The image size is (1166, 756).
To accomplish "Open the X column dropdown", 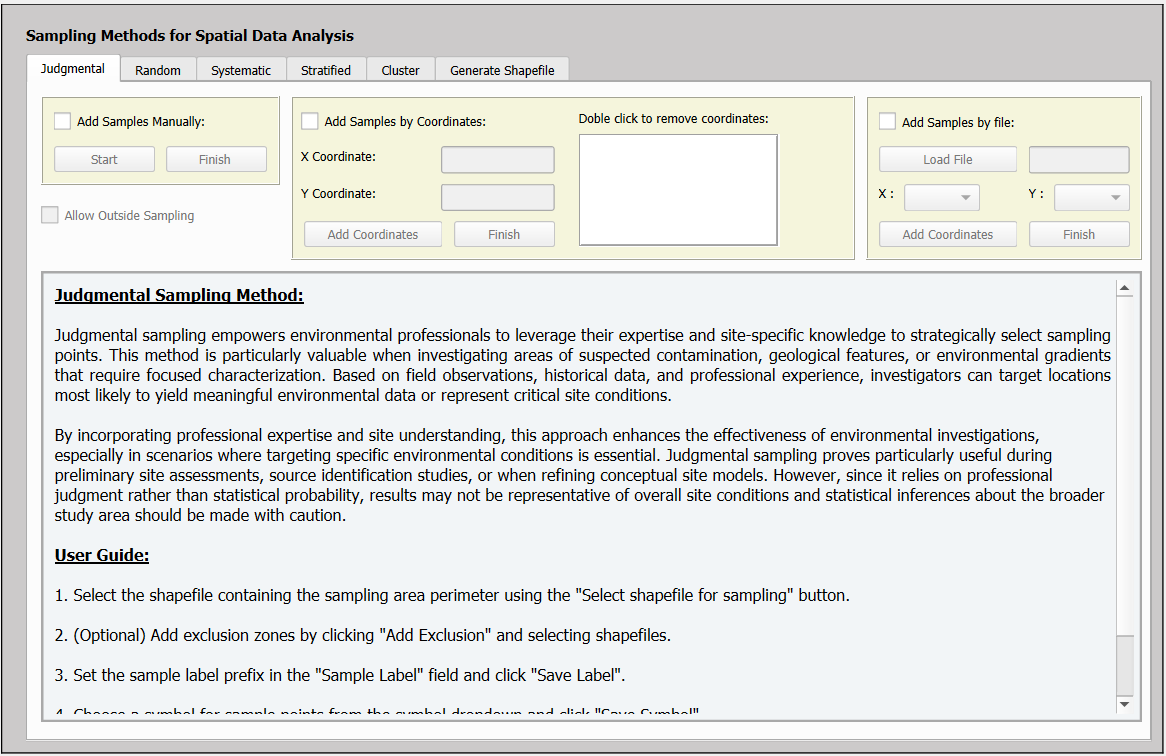I will pyautogui.click(x=941, y=197).
